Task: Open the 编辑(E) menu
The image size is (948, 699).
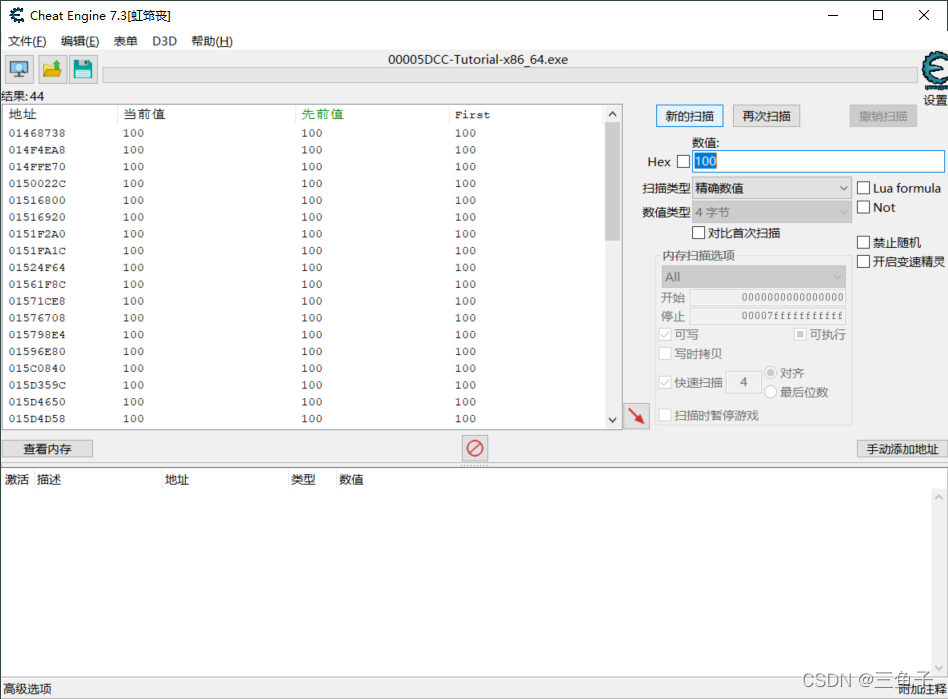Action: 80,41
